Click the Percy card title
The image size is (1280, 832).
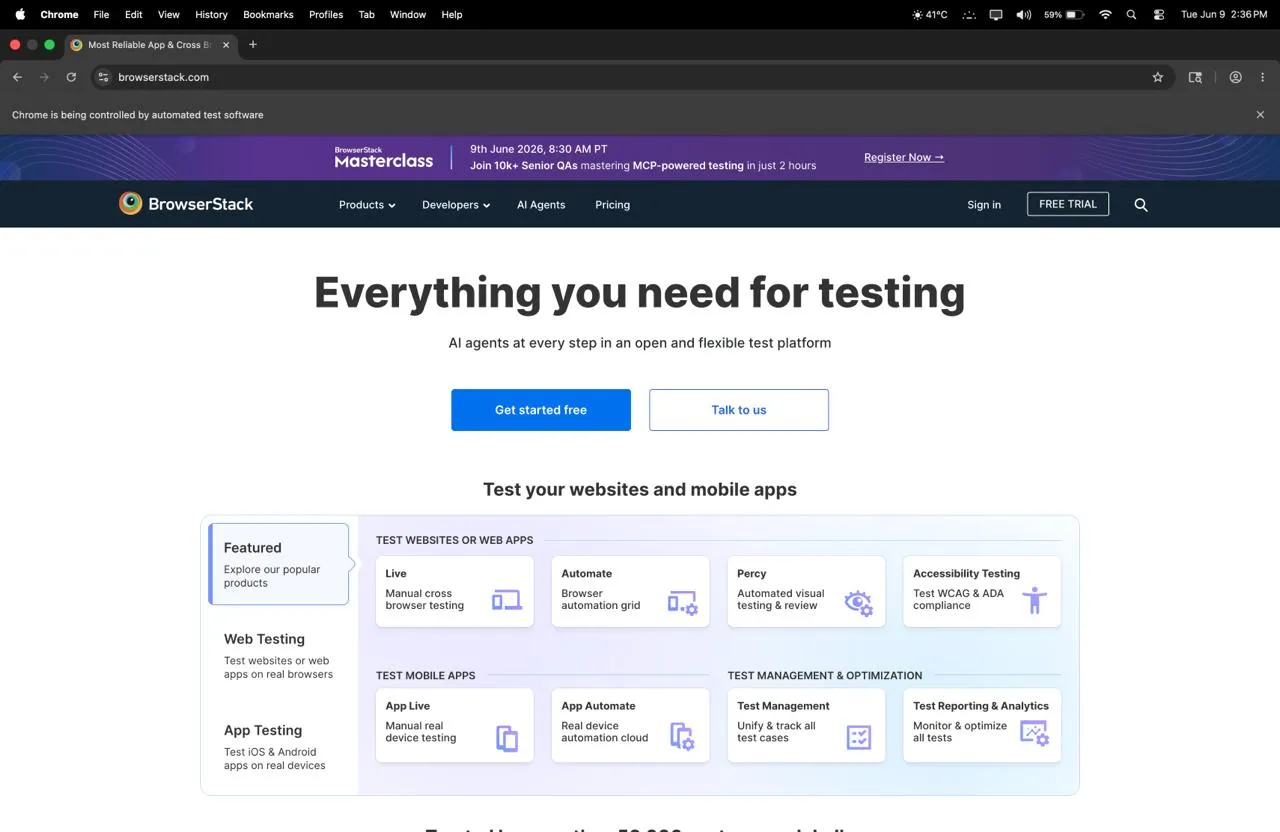tap(752, 574)
